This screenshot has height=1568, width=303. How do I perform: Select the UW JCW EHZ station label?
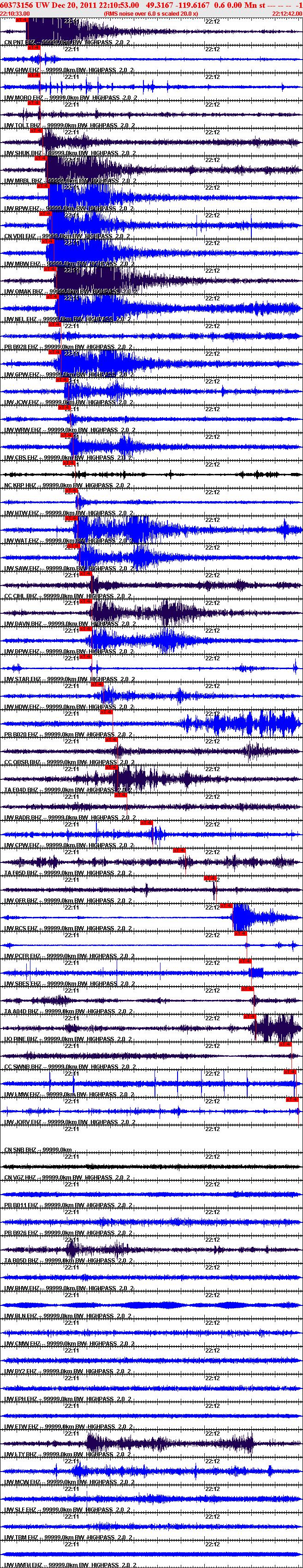coord(22,402)
